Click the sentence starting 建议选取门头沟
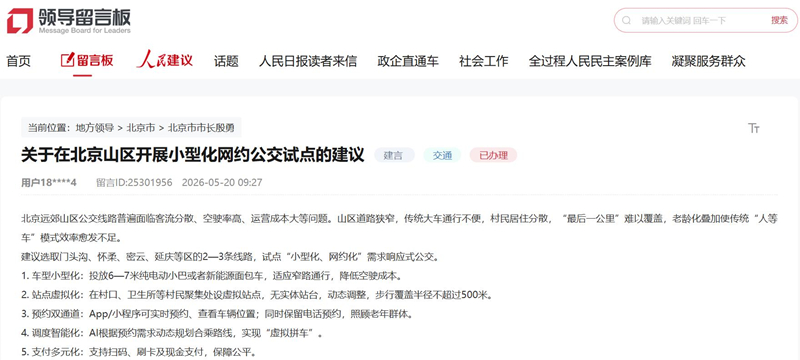800x360 pixels. click(x=230, y=257)
